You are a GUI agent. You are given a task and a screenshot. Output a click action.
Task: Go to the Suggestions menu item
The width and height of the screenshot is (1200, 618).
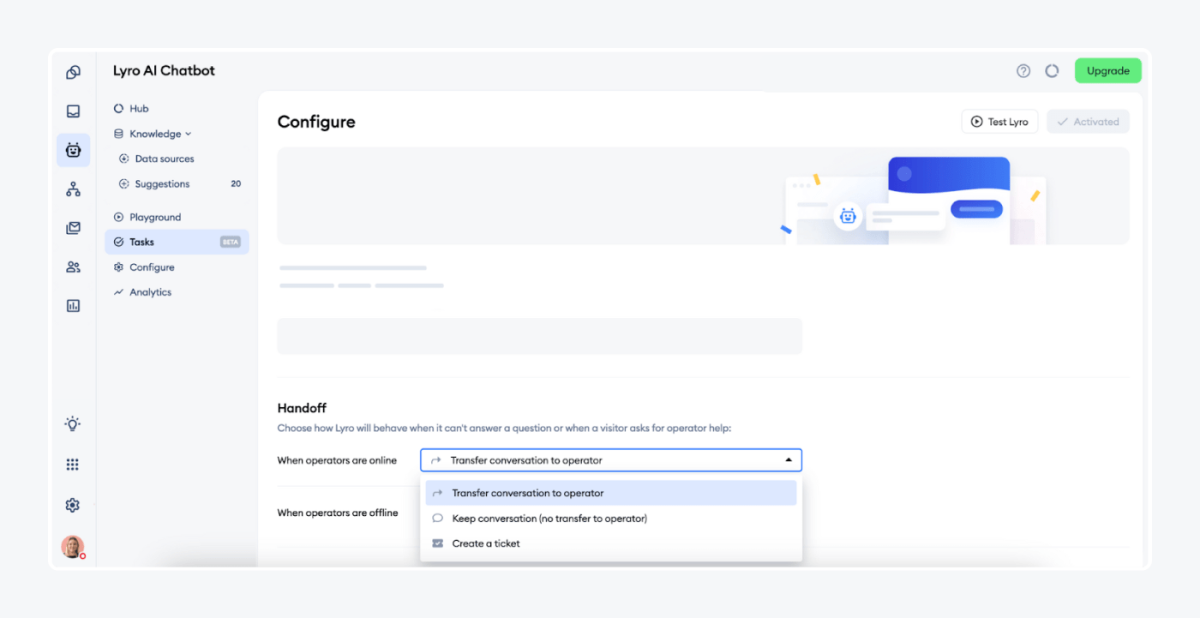tap(162, 183)
